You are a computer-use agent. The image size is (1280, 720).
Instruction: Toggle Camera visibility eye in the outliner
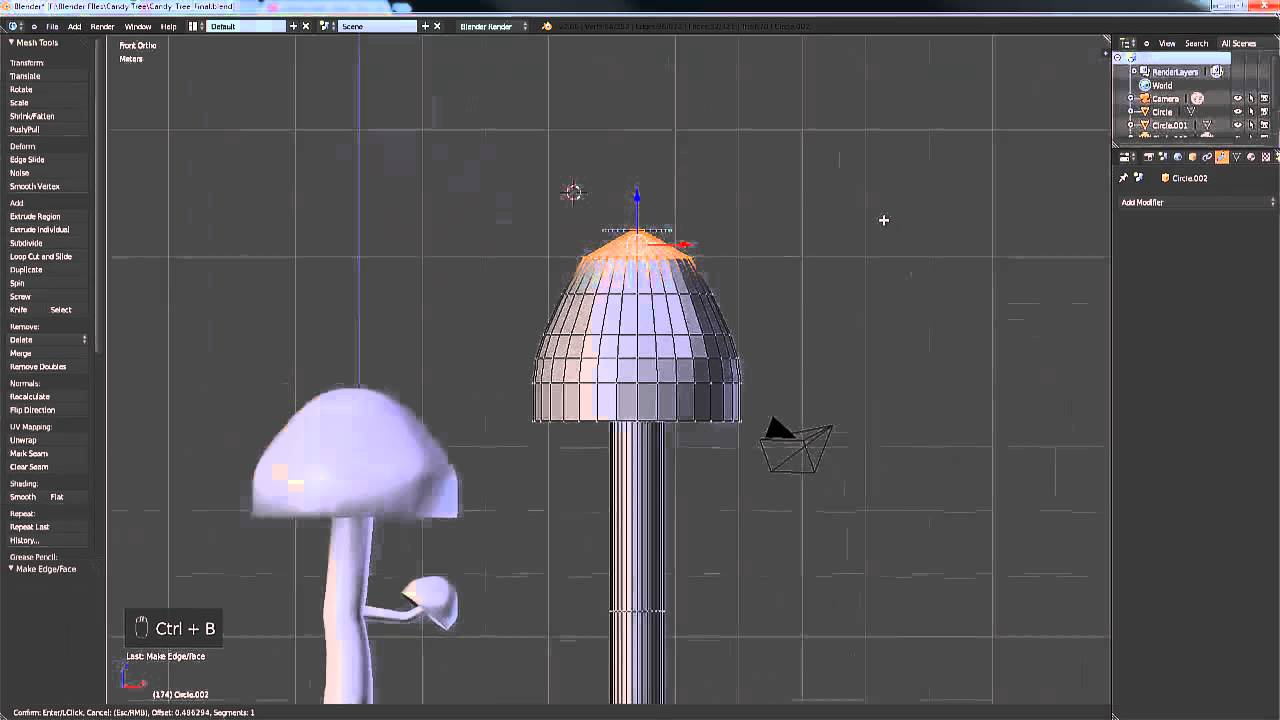pos(1237,98)
